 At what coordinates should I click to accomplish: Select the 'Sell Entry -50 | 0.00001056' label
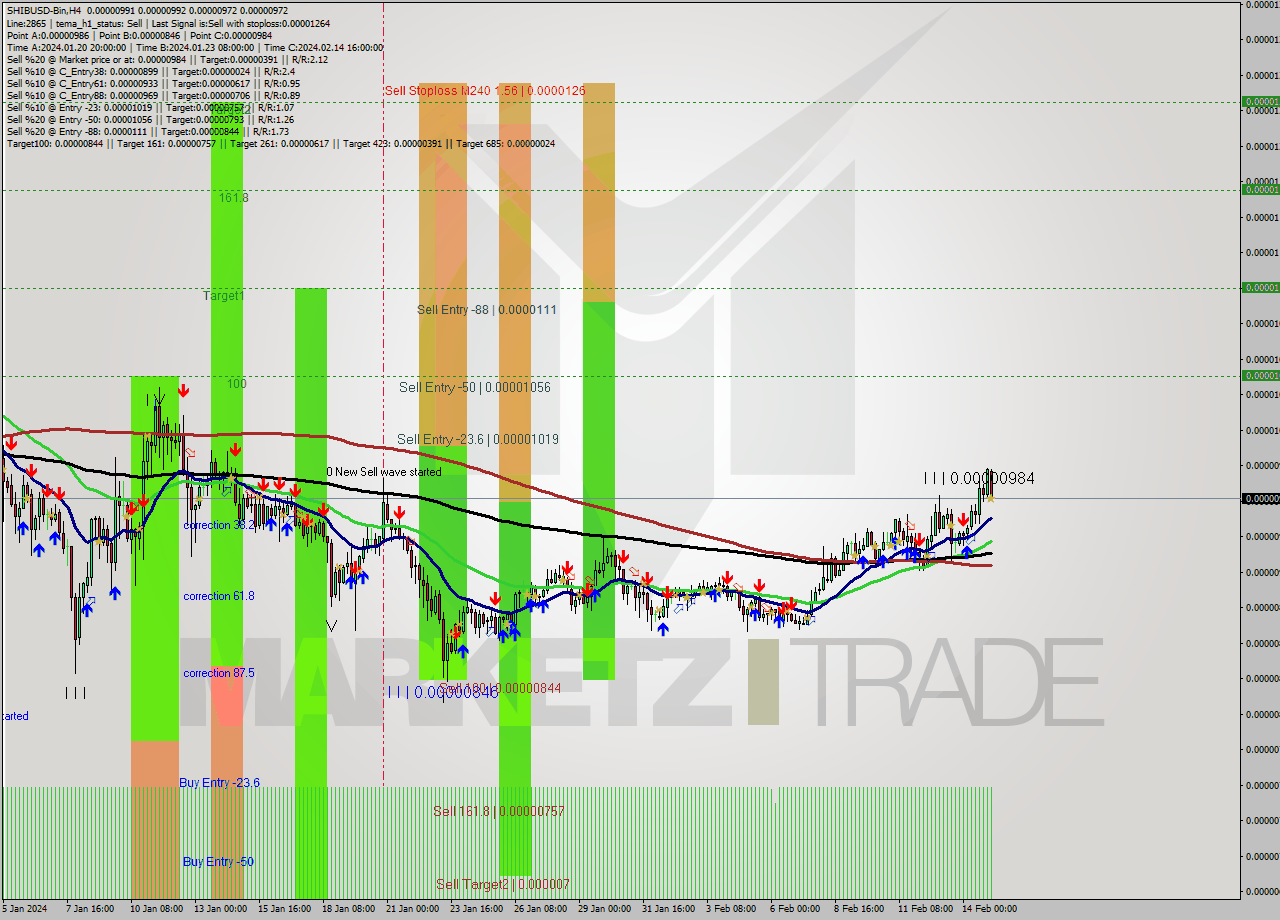(x=475, y=387)
